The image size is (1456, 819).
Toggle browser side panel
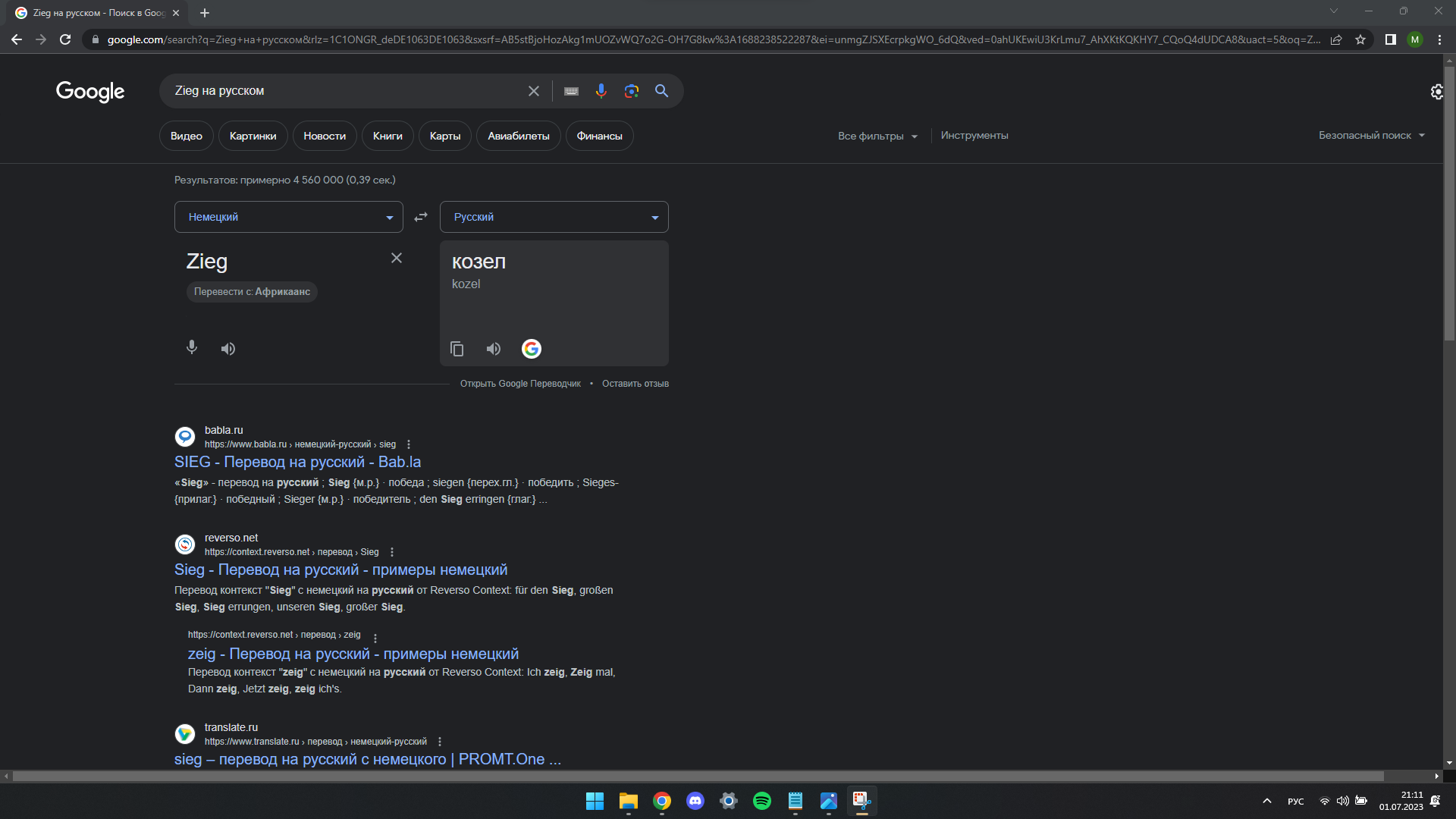(x=1391, y=39)
